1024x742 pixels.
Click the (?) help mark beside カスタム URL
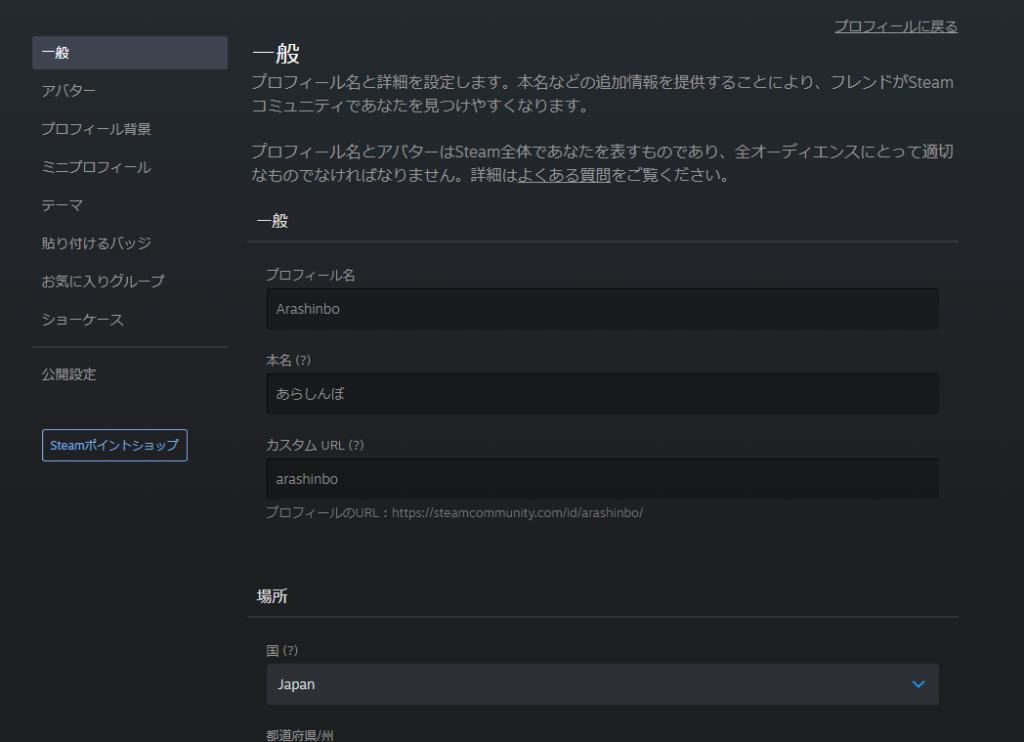pyautogui.click(x=355, y=444)
